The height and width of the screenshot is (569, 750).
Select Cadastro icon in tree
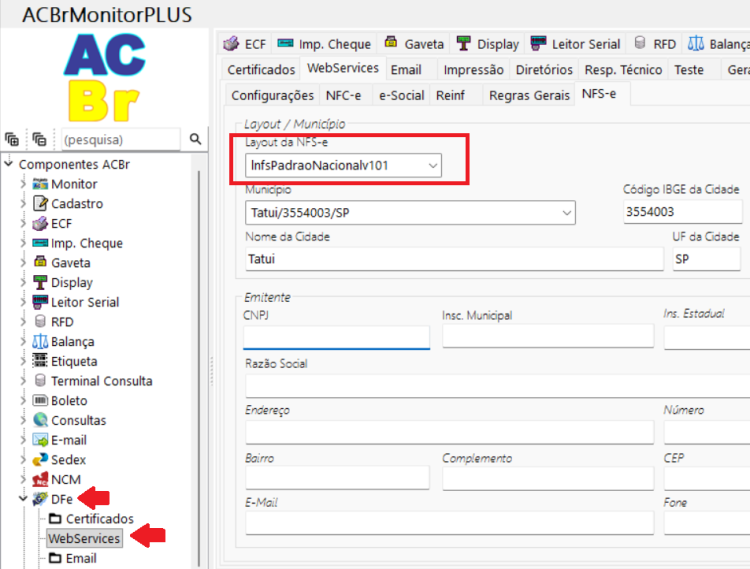(40, 203)
